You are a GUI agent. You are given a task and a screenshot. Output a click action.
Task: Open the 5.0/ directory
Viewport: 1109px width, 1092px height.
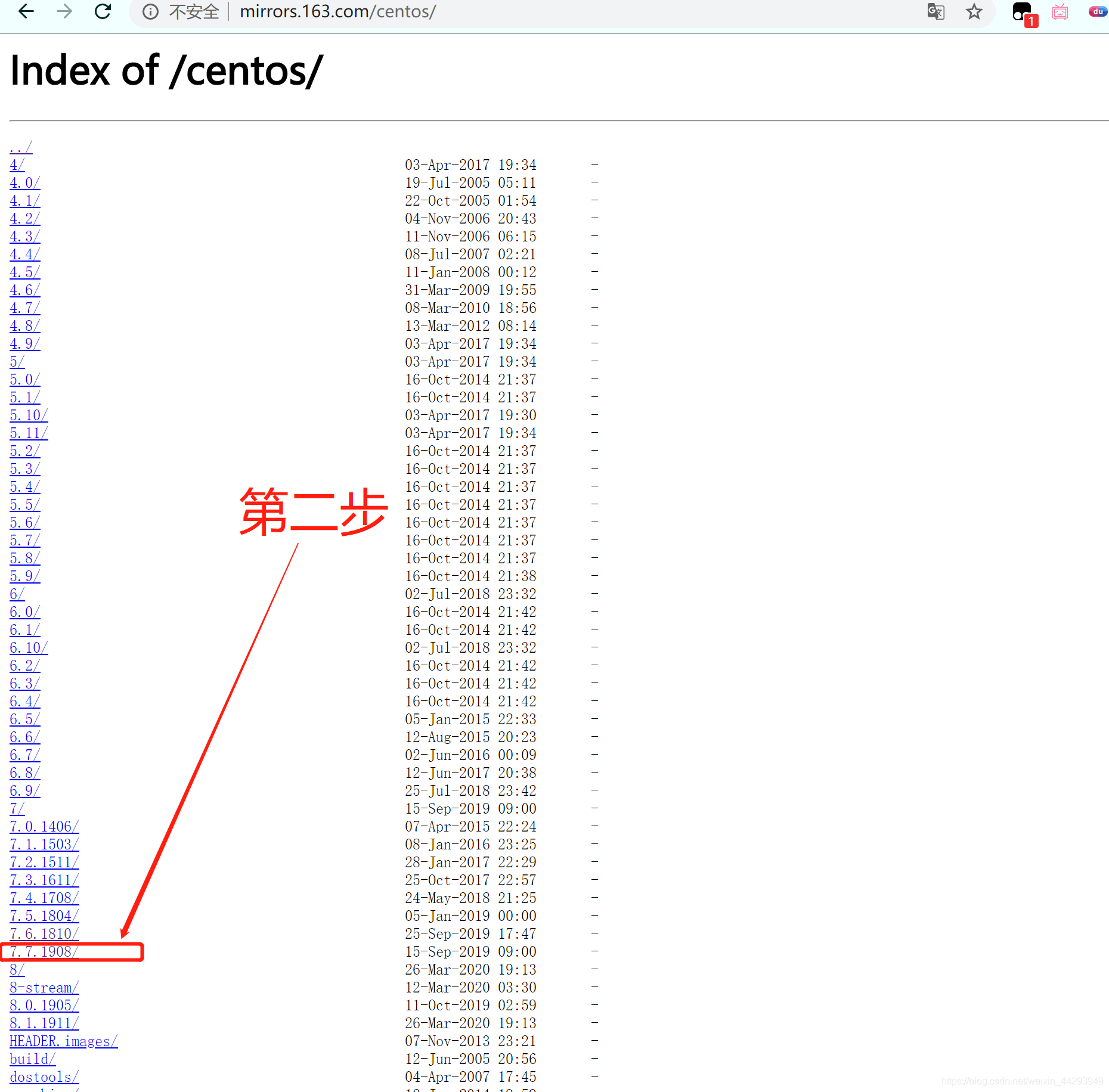tap(25, 379)
